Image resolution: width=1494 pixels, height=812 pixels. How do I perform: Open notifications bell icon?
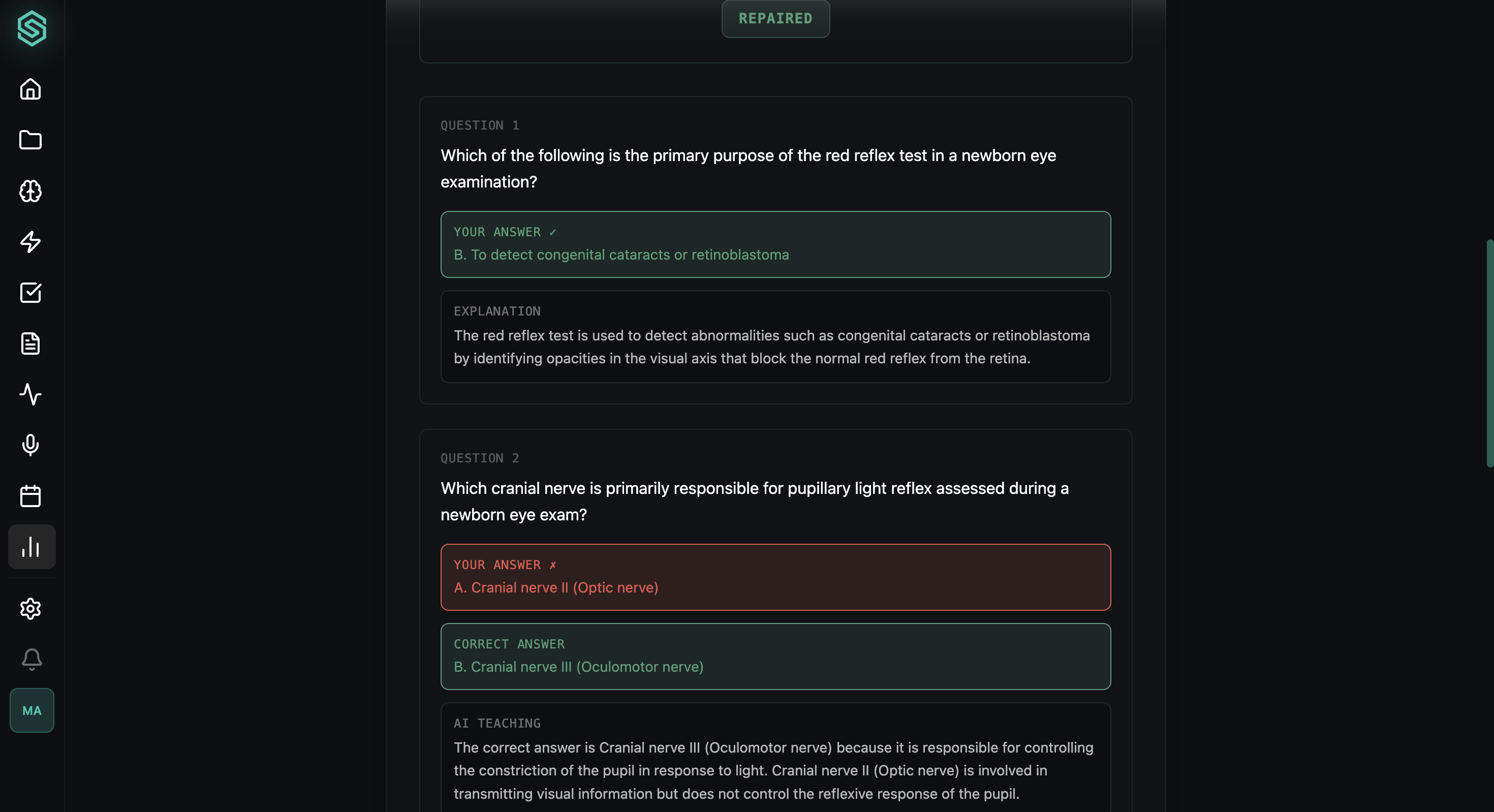pyautogui.click(x=32, y=659)
